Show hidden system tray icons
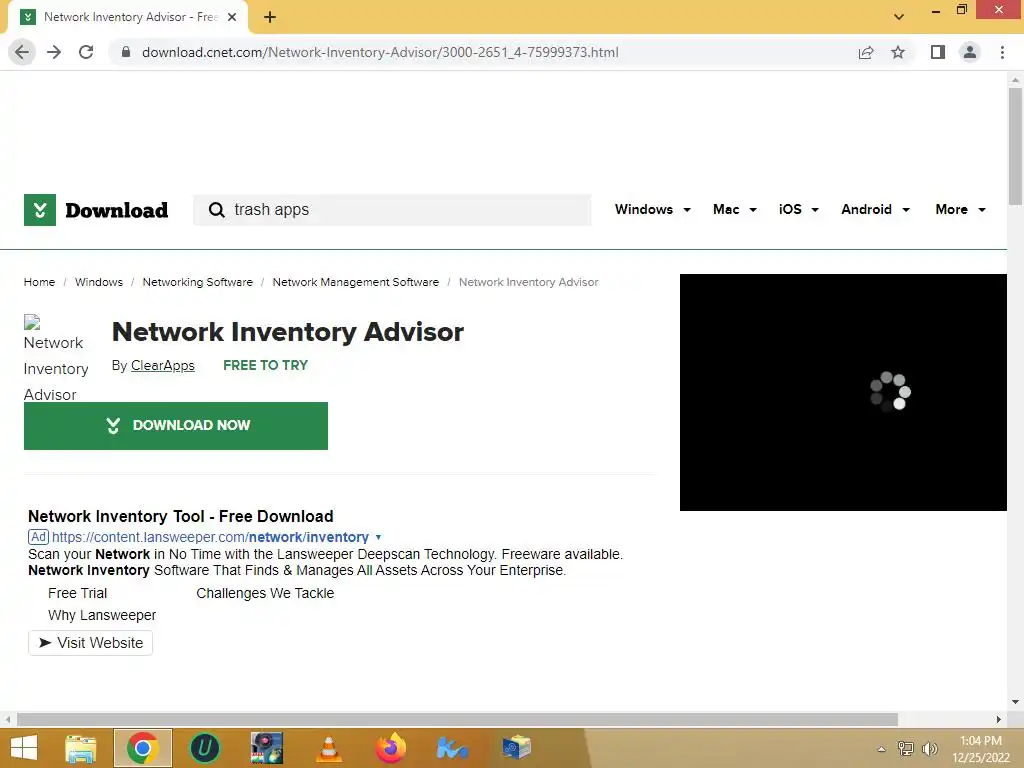The image size is (1024, 768). point(882,749)
